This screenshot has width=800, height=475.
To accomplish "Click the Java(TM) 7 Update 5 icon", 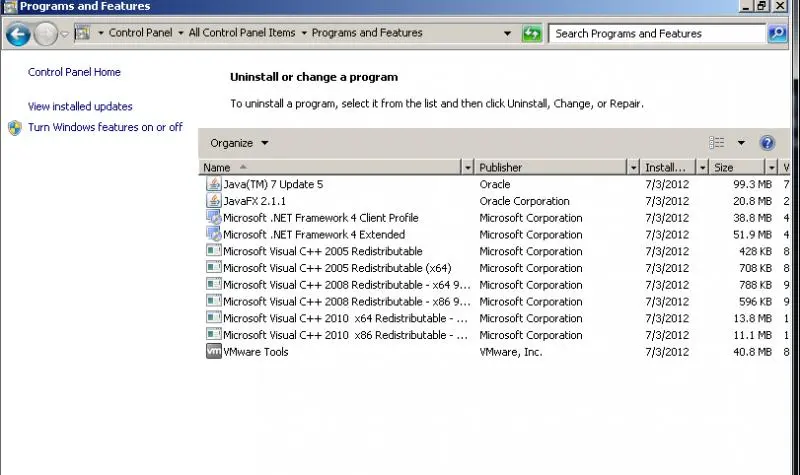I will 213,184.
